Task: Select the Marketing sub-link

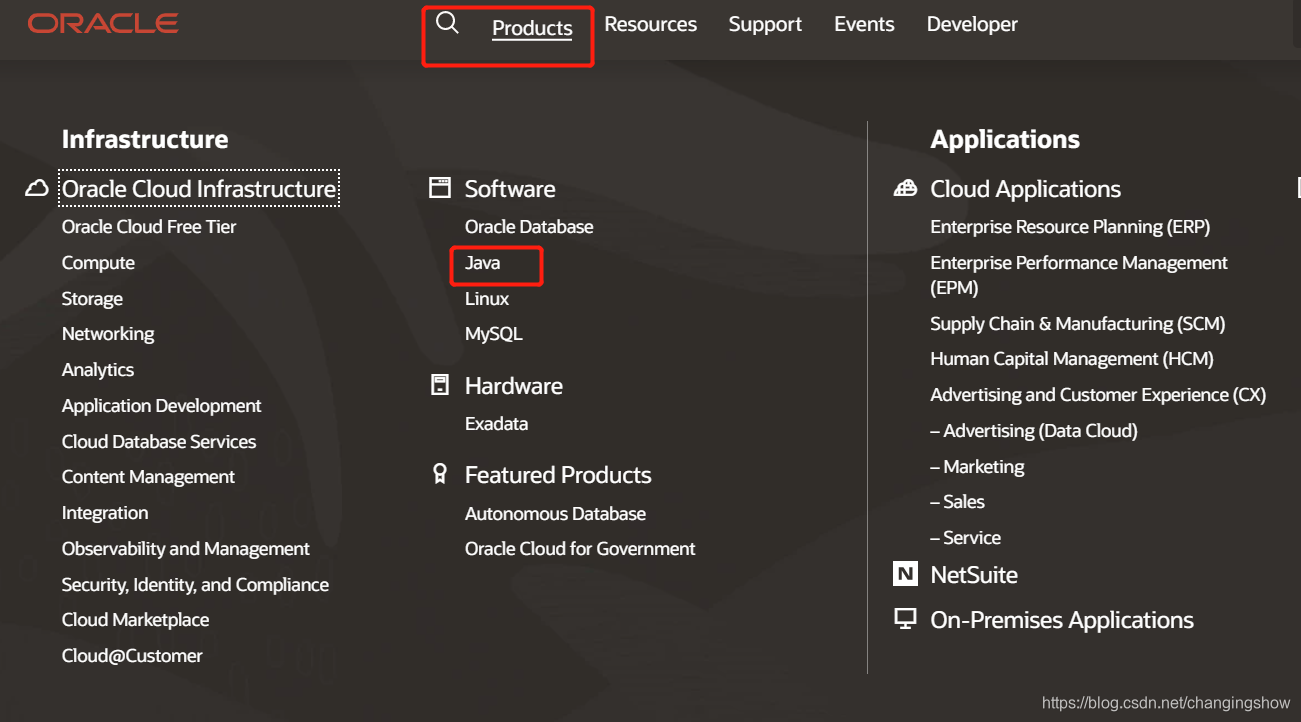Action: tap(977, 467)
